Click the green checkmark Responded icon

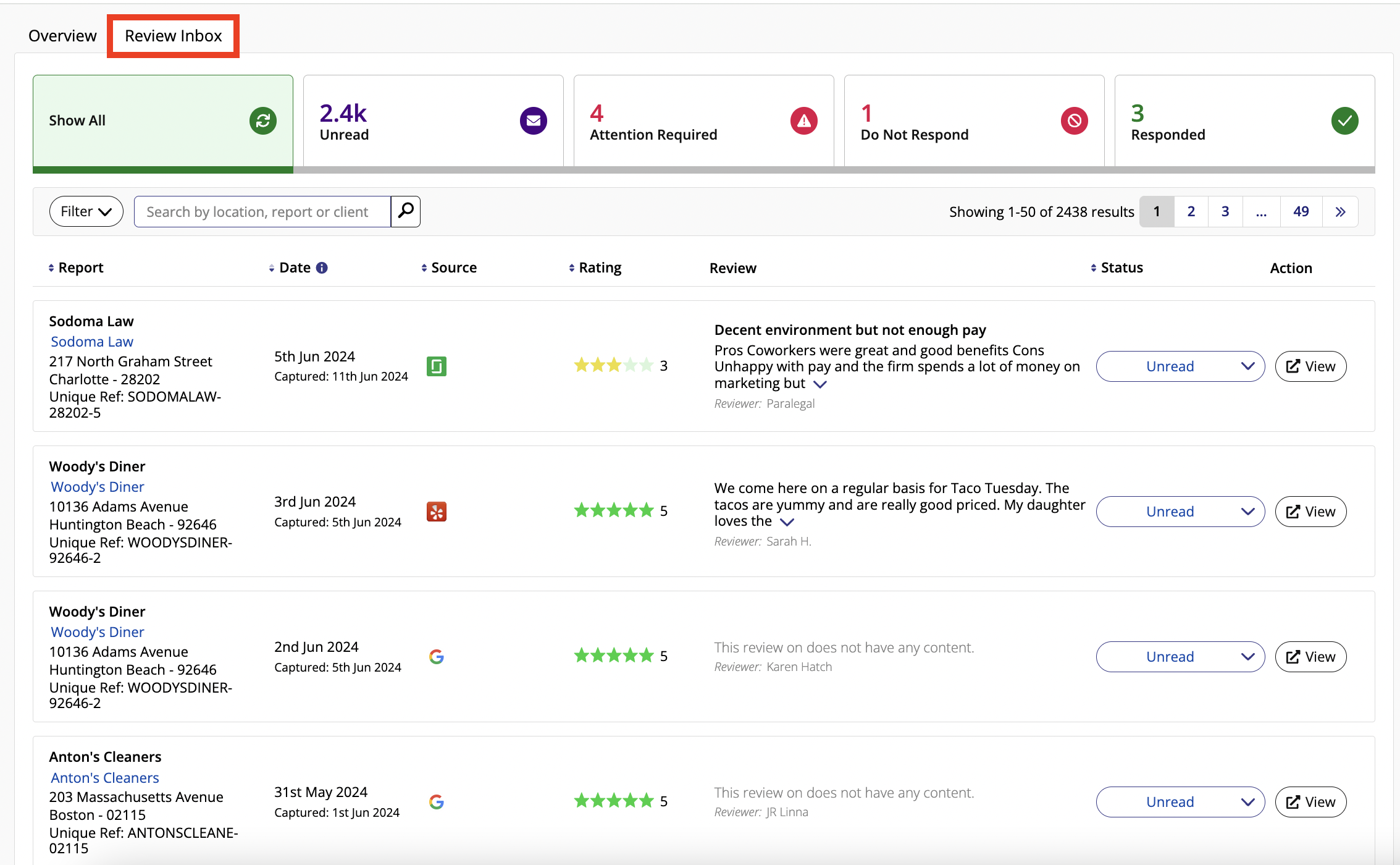pyautogui.click(x=1344, y=120)
